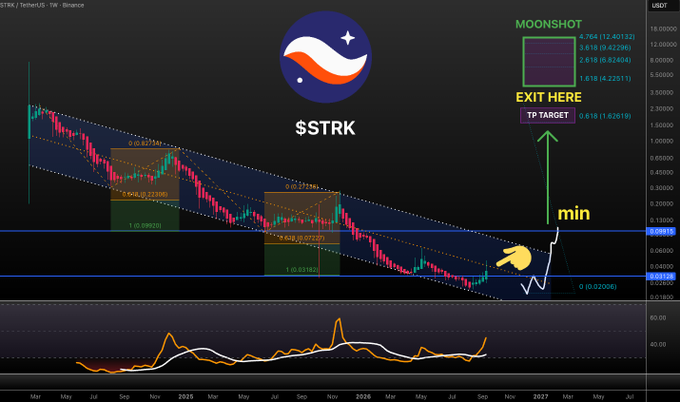Select the pointing hand emoji sticker
This screenshot has width=680, height=402.
pos(514,257)
